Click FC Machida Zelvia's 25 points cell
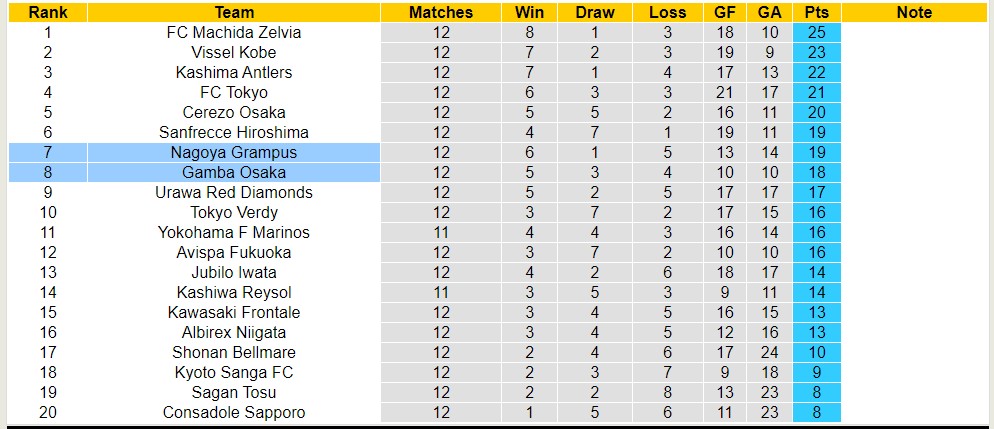The width and height of the screenshot is (994, 429). (816, 32)
